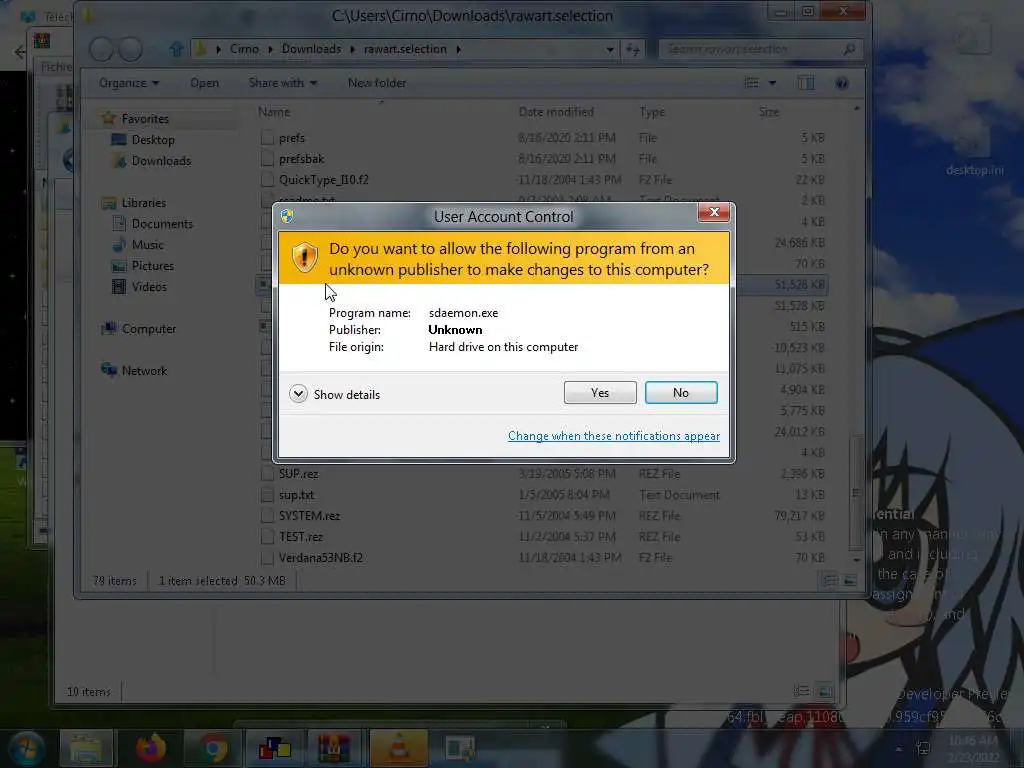Change the view via view icon
The width and height of the screenshot is (1024, 768).
[752, 83]
